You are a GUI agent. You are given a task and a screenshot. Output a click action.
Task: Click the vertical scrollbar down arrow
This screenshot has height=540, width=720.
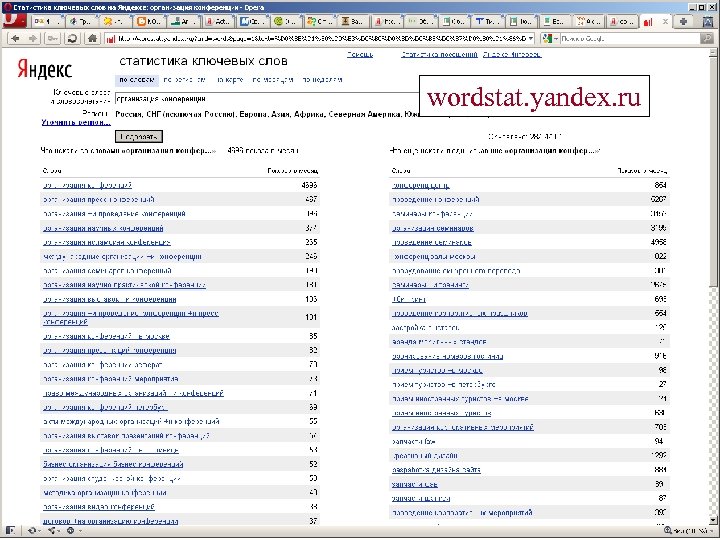point(715,519)
